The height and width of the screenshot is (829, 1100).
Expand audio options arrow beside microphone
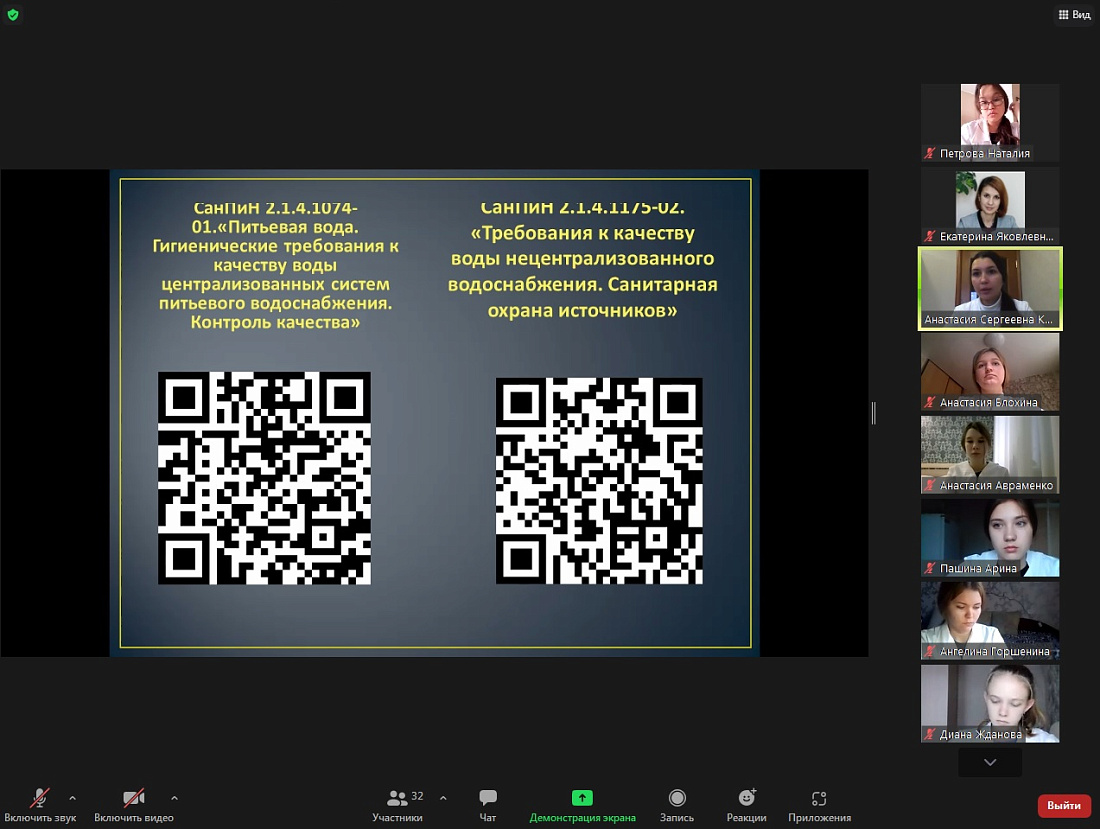point(72,798)
